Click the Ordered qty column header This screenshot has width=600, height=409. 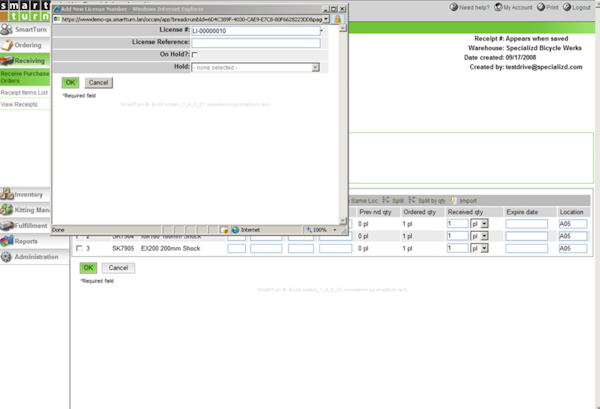419,212
